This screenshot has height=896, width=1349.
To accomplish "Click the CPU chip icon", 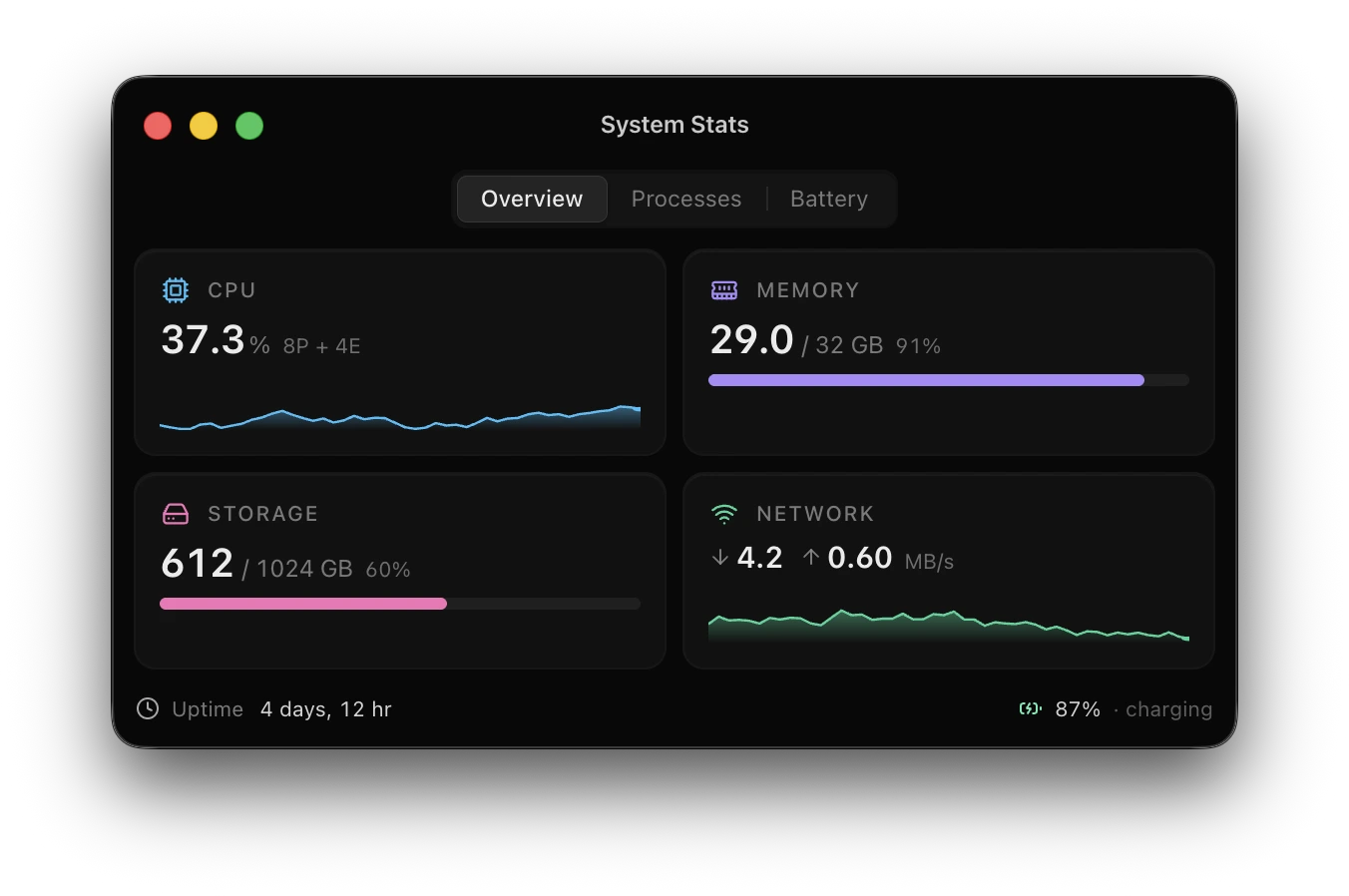I will click(x=176, y=290).
